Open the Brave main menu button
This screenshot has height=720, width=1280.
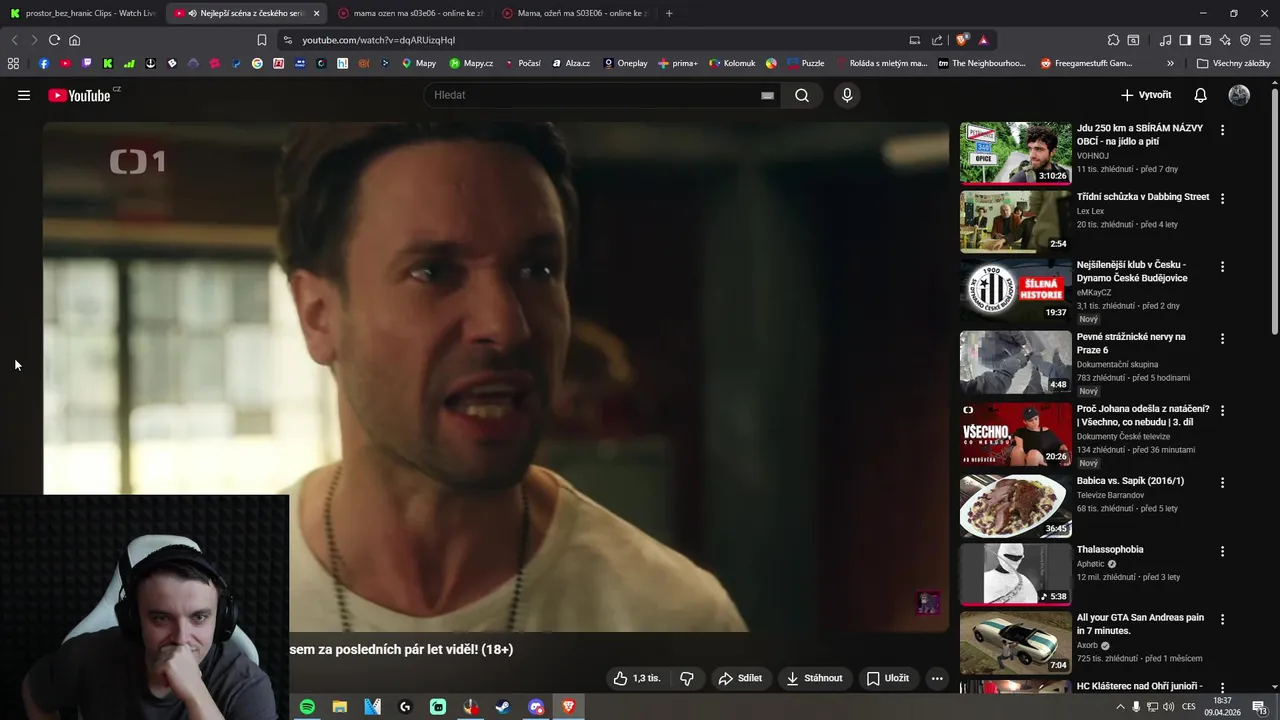[1265, 40]
